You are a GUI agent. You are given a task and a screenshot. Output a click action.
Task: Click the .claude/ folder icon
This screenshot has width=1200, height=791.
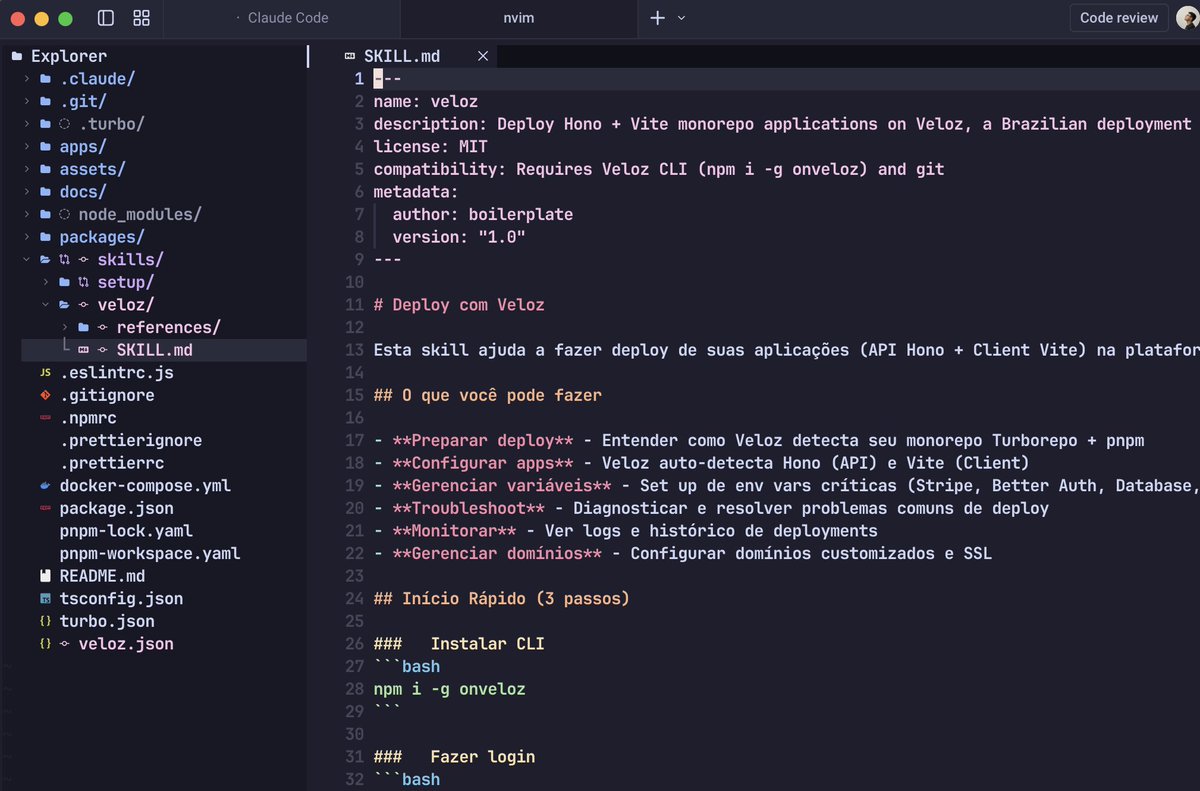[x=46, y=79]
